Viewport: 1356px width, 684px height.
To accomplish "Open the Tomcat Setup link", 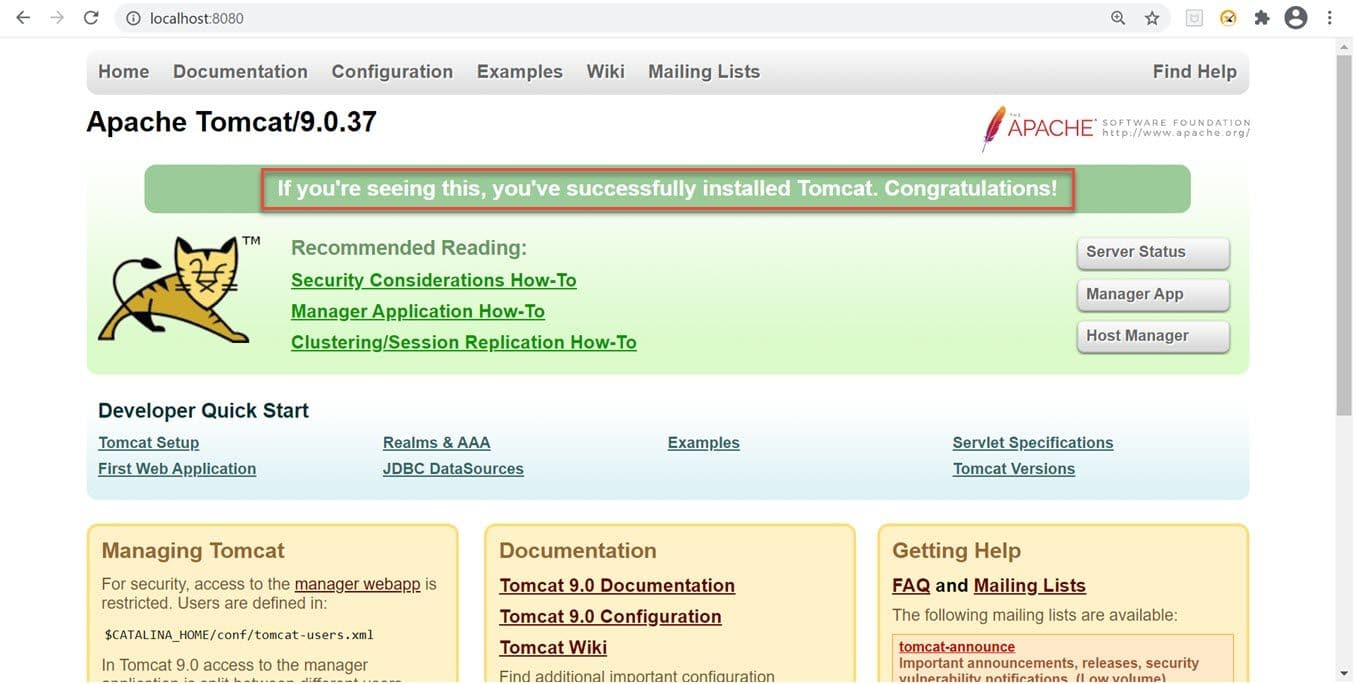I will click(x=149, y=443).
